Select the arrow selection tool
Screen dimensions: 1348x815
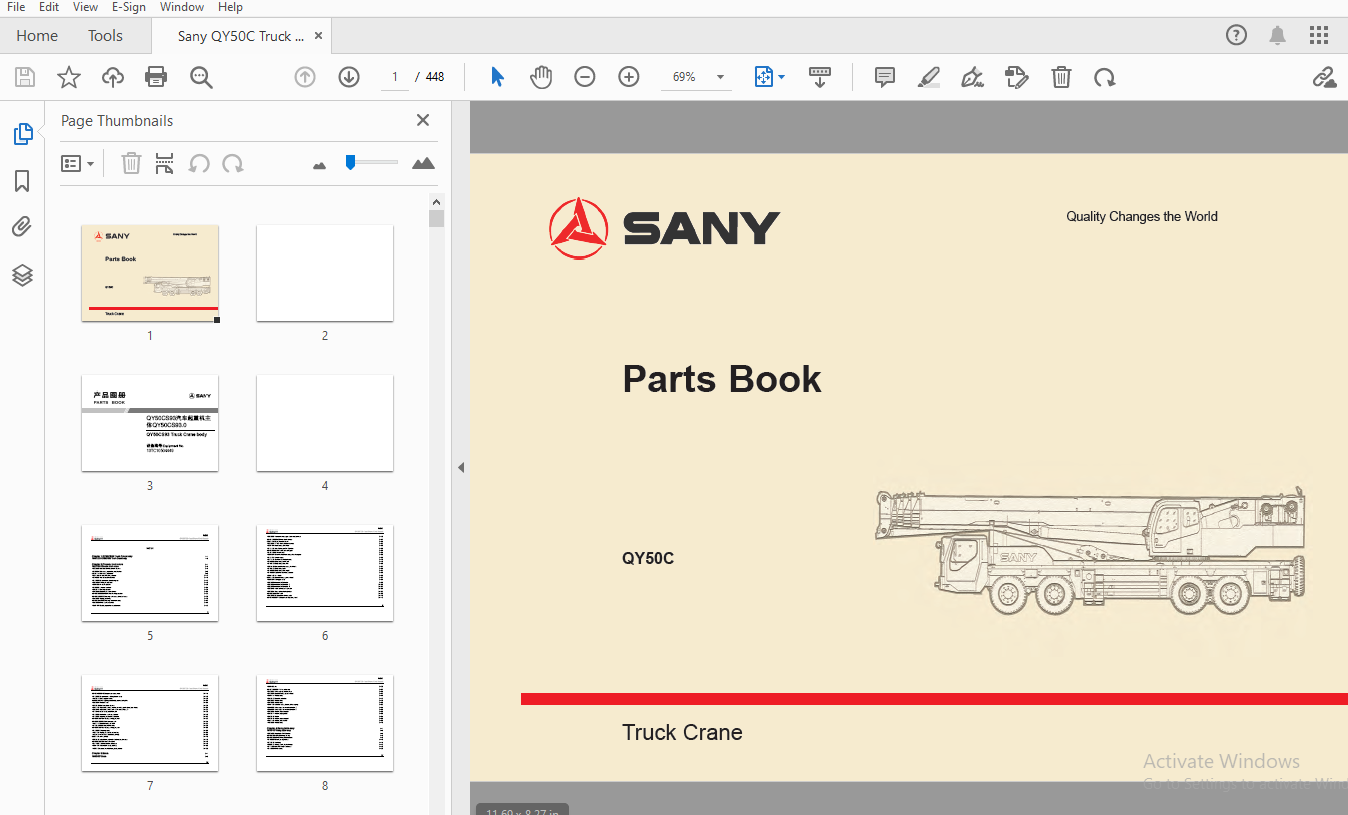pyautogui.click(x=497, y=77)
